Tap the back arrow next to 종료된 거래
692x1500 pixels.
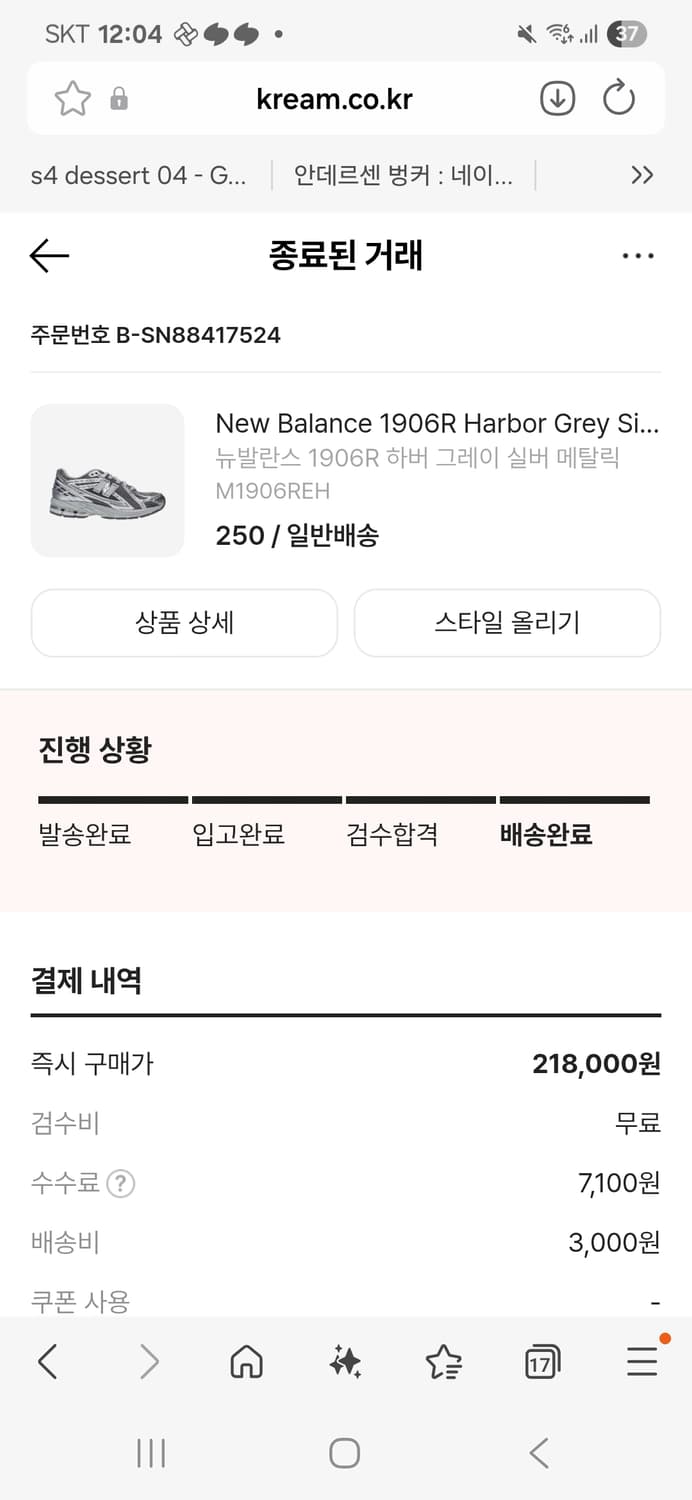[48, 256]
